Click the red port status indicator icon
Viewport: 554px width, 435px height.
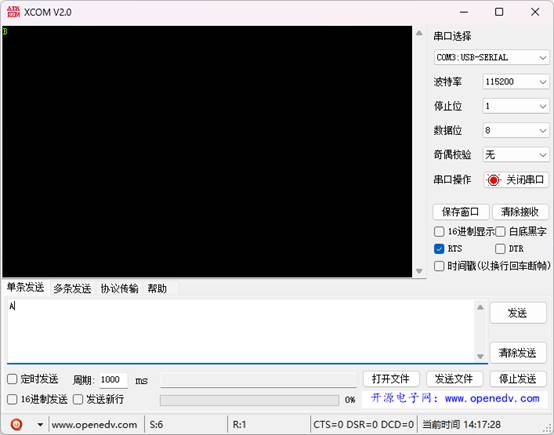coord(493,180)
